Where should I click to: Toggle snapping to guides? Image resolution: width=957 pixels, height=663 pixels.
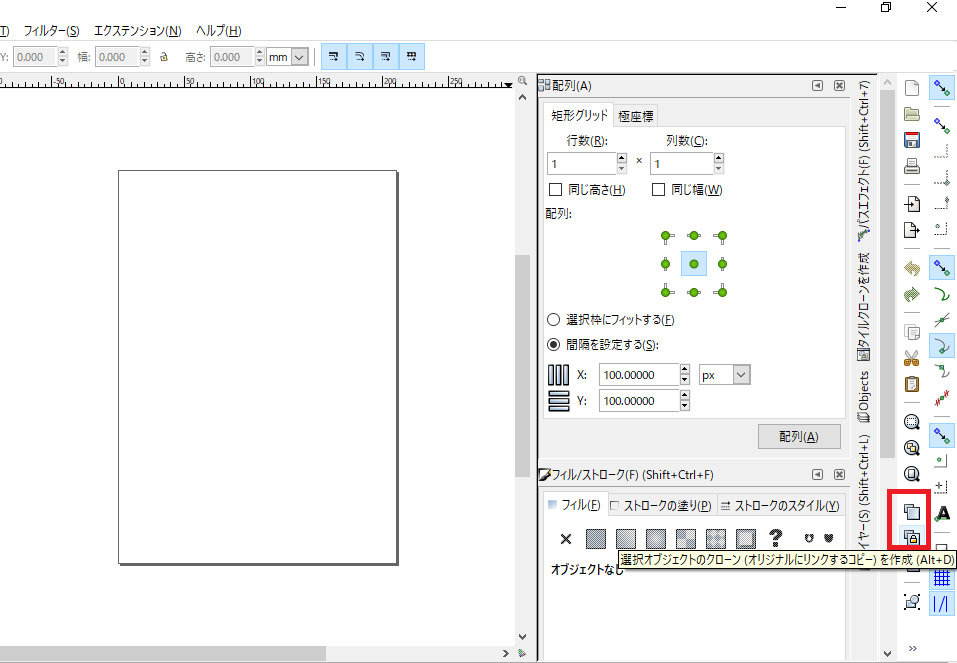tap(942, 604)
